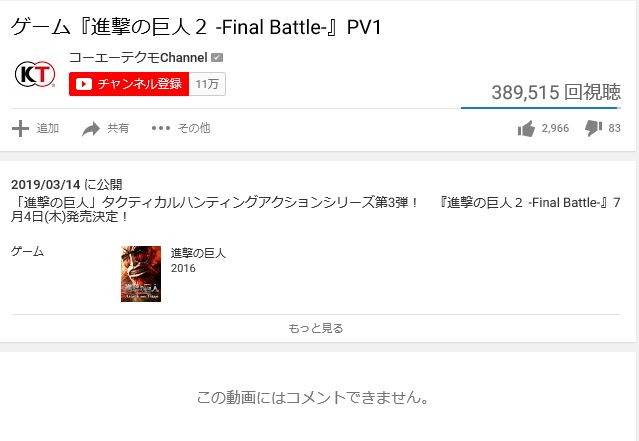Open the three-dot その他 more menu
Image resolution: width=639 pixels, height=441 pixels.
(161, 128)
